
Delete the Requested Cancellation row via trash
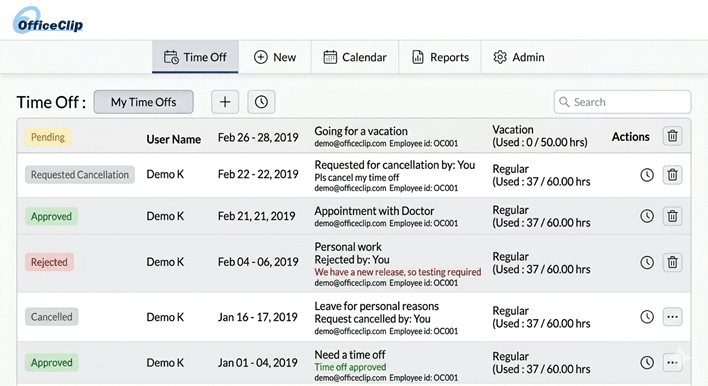click(x=672, y=175)
